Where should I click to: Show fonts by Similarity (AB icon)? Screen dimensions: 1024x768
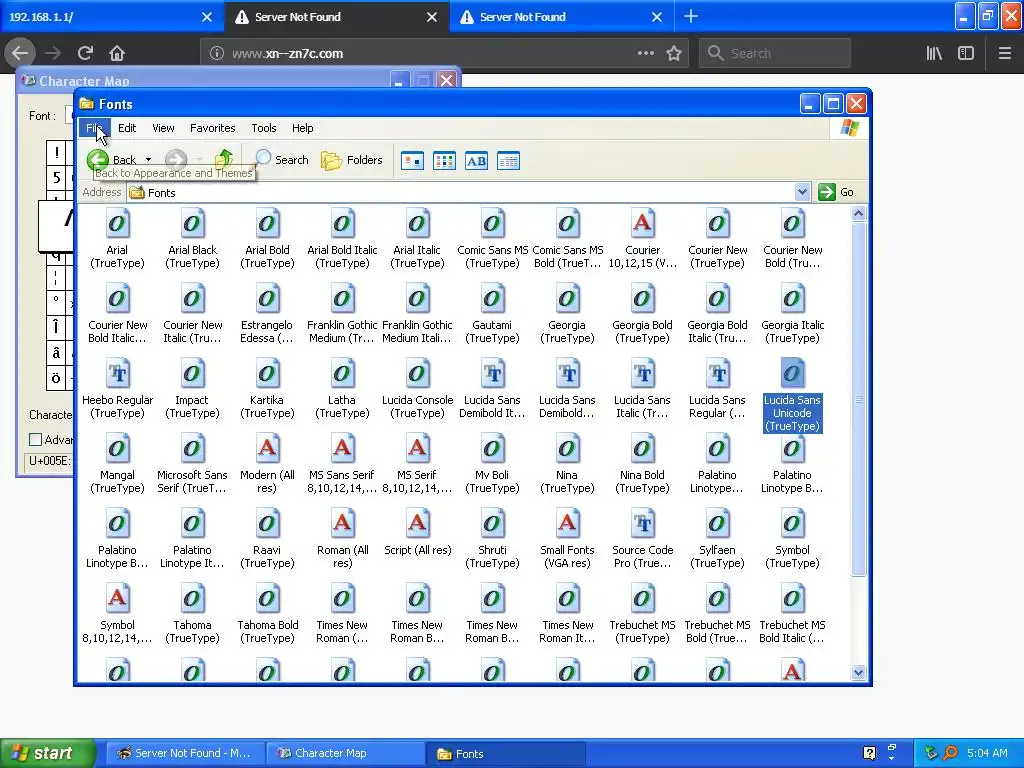tap(476, 161)
